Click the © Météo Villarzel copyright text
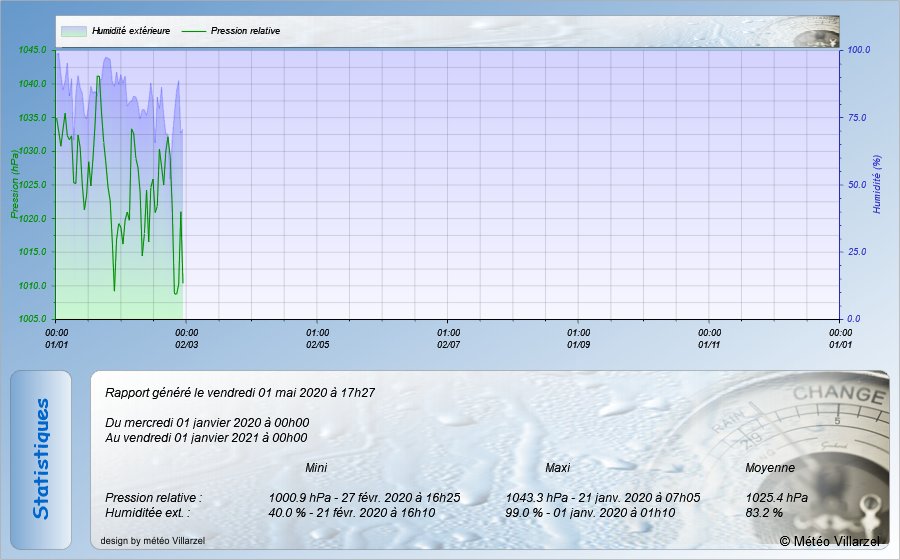The image size is (900, 560). [x=829, y=541]
